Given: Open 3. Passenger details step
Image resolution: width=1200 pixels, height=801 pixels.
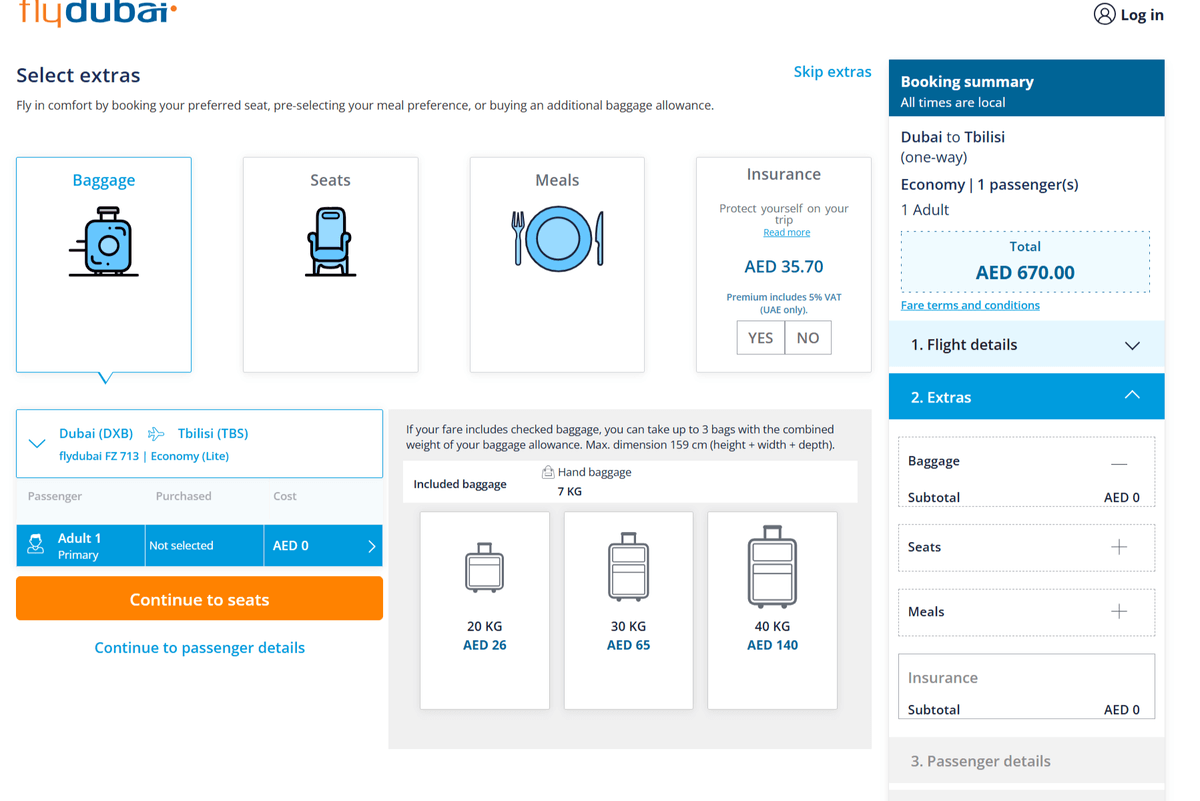Looking at the screenshot, I should 1027,761.
